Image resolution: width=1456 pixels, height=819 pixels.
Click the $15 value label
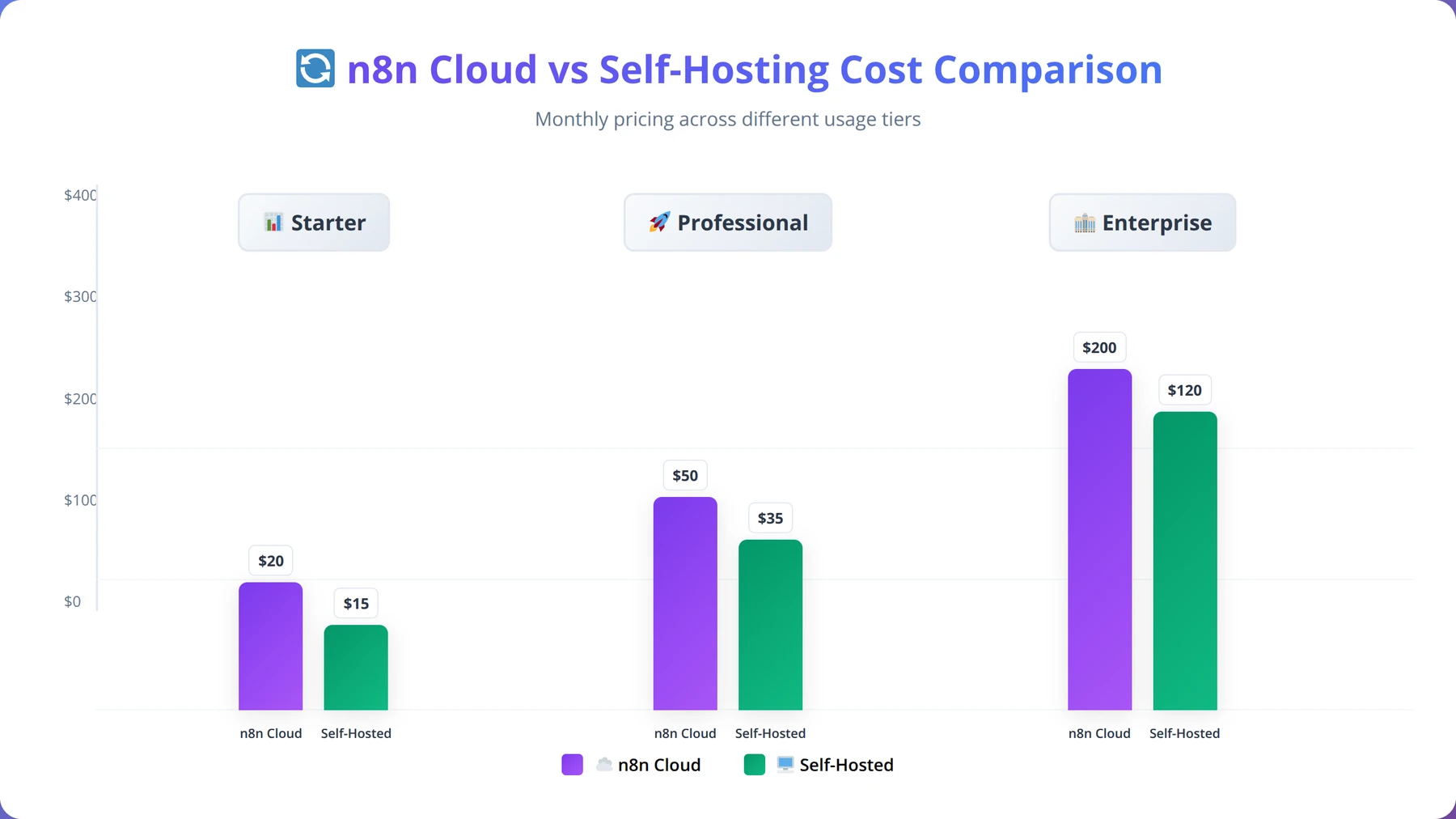point(356,604)
